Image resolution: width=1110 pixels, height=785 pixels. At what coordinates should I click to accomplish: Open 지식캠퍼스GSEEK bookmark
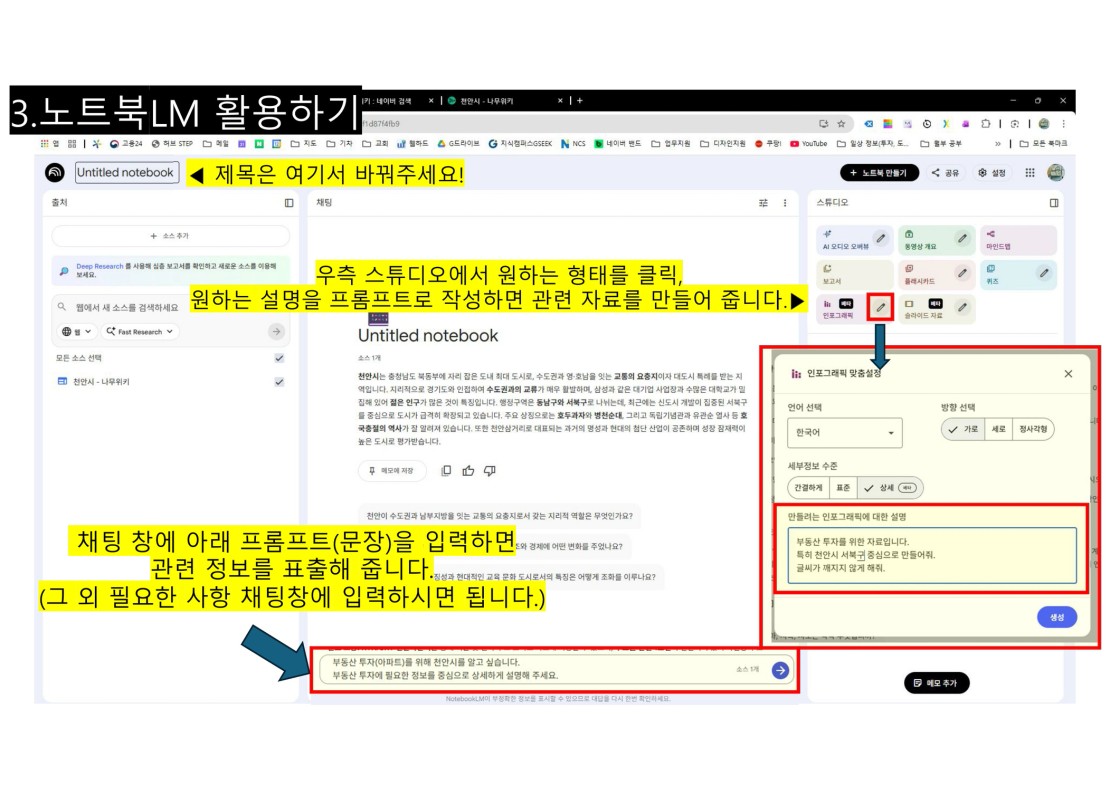[520, 144]
